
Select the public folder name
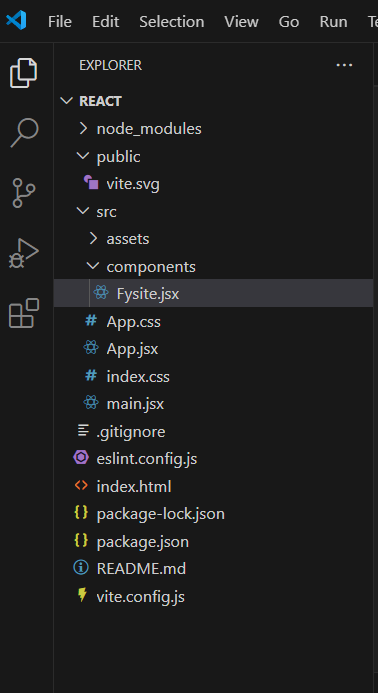pyautogui.click(x=118, y=157)
